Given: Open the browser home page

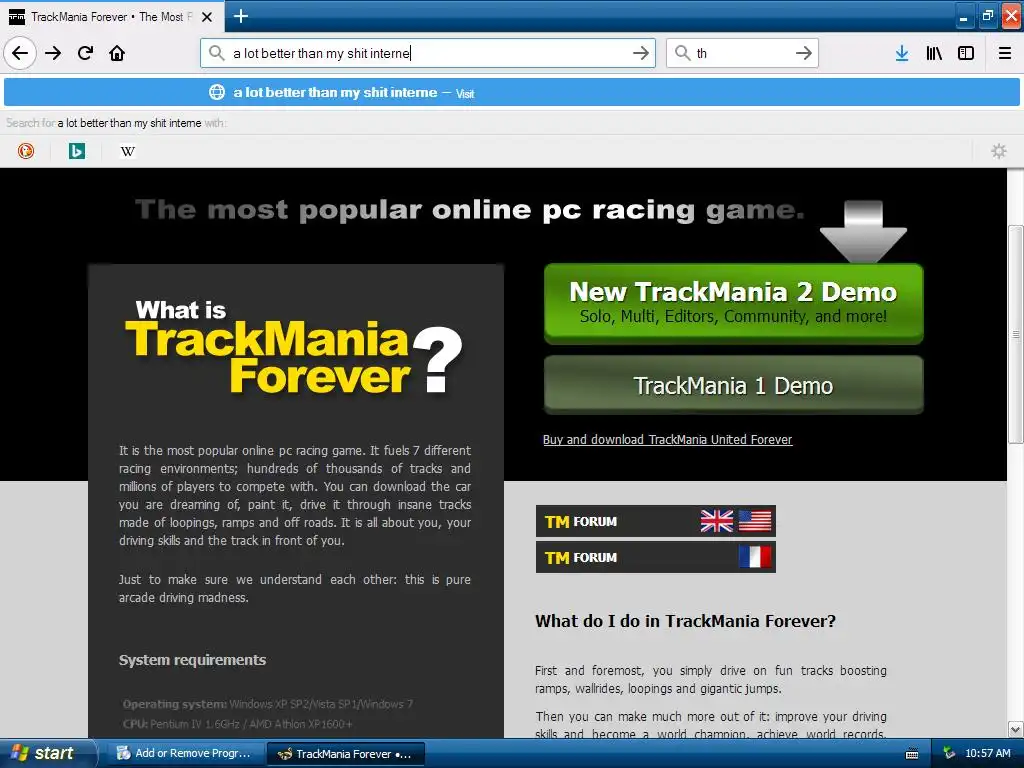Looking at the screenshot, I should point(117,53).
